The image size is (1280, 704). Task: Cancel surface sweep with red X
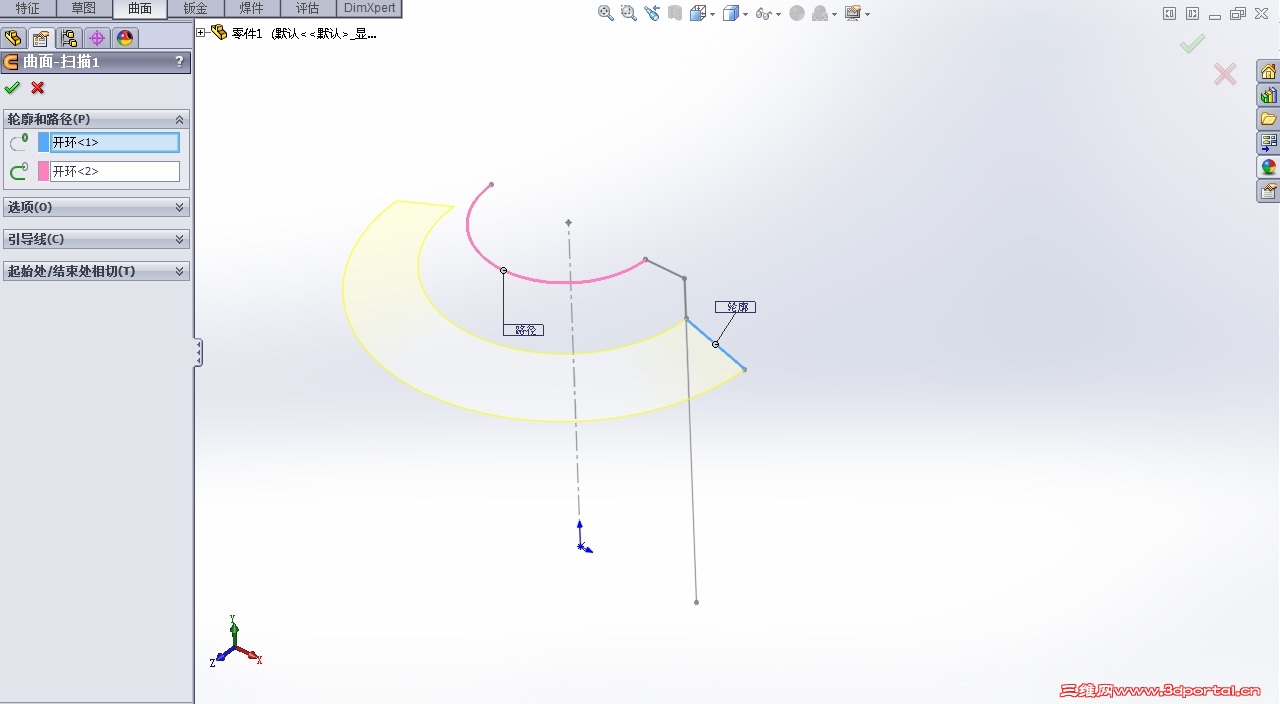tap(38, 88)
